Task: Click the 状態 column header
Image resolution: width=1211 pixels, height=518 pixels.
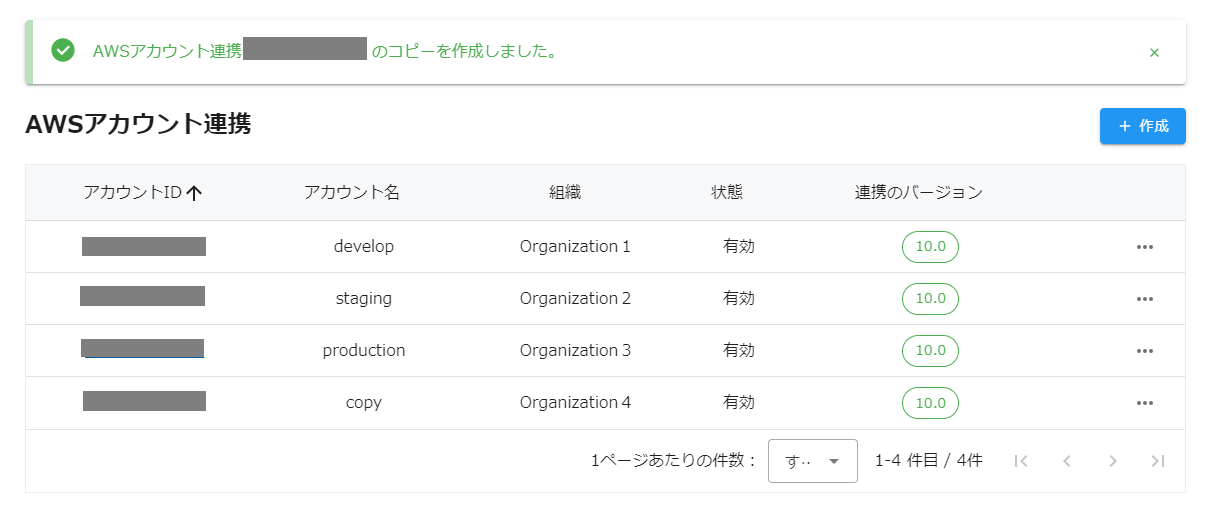Action: tap(727, 193)
